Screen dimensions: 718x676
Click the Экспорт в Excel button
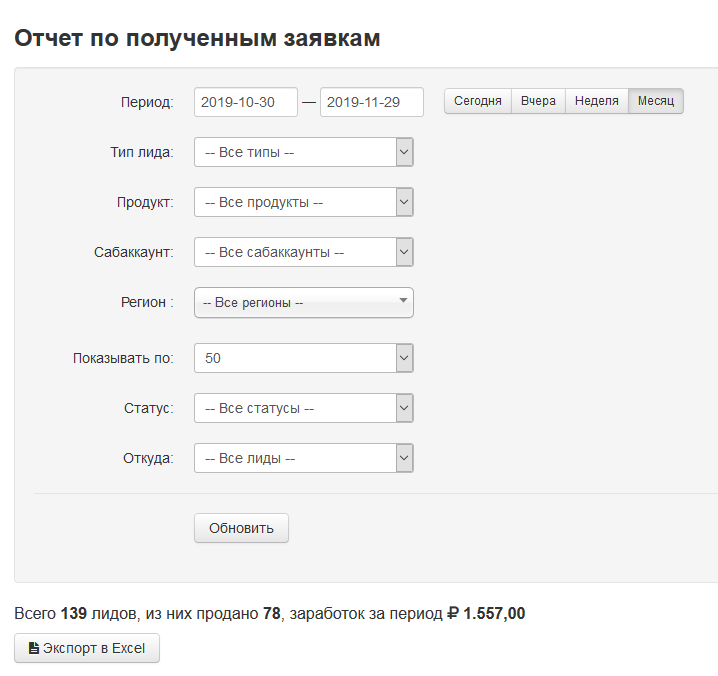pos(87,648)
